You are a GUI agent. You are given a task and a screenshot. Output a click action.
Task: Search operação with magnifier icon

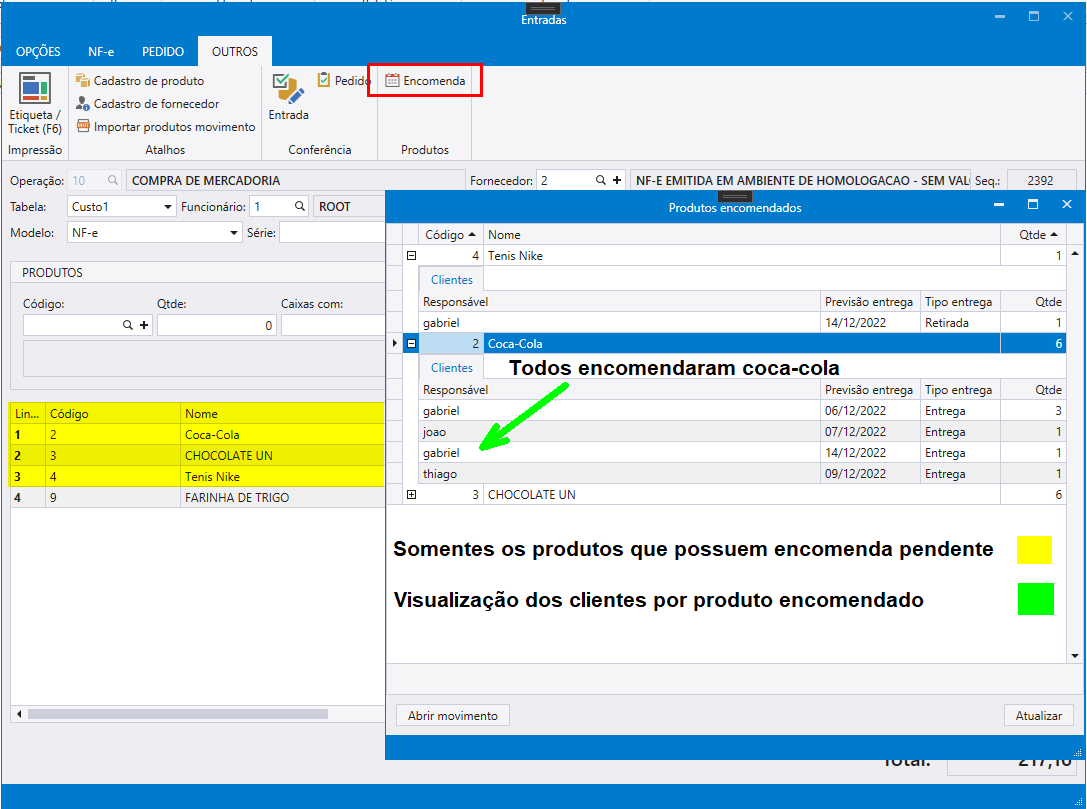pyautogui.click(x=112, y=180)
